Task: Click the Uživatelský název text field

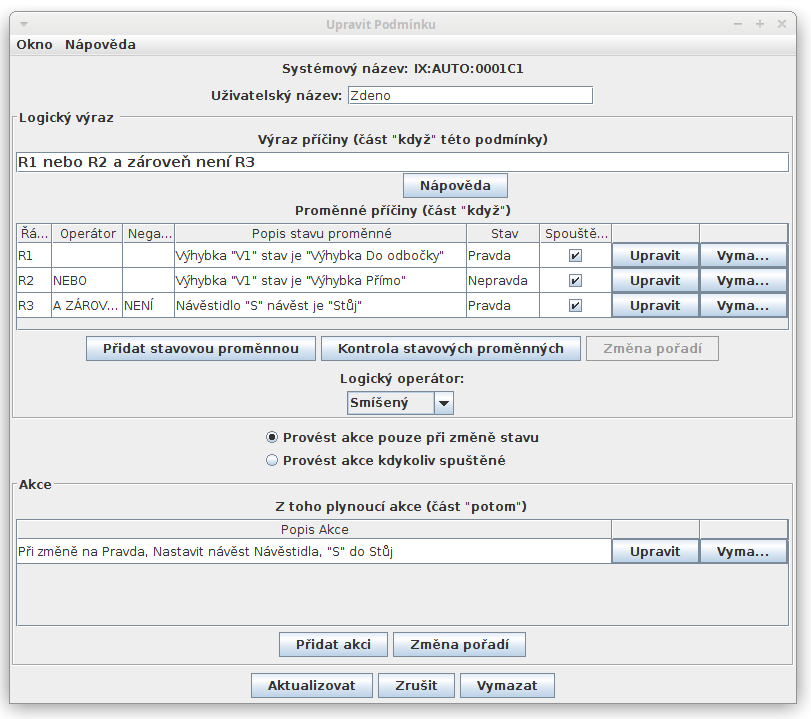Action: pyautogui.click(x=469, y=96)
